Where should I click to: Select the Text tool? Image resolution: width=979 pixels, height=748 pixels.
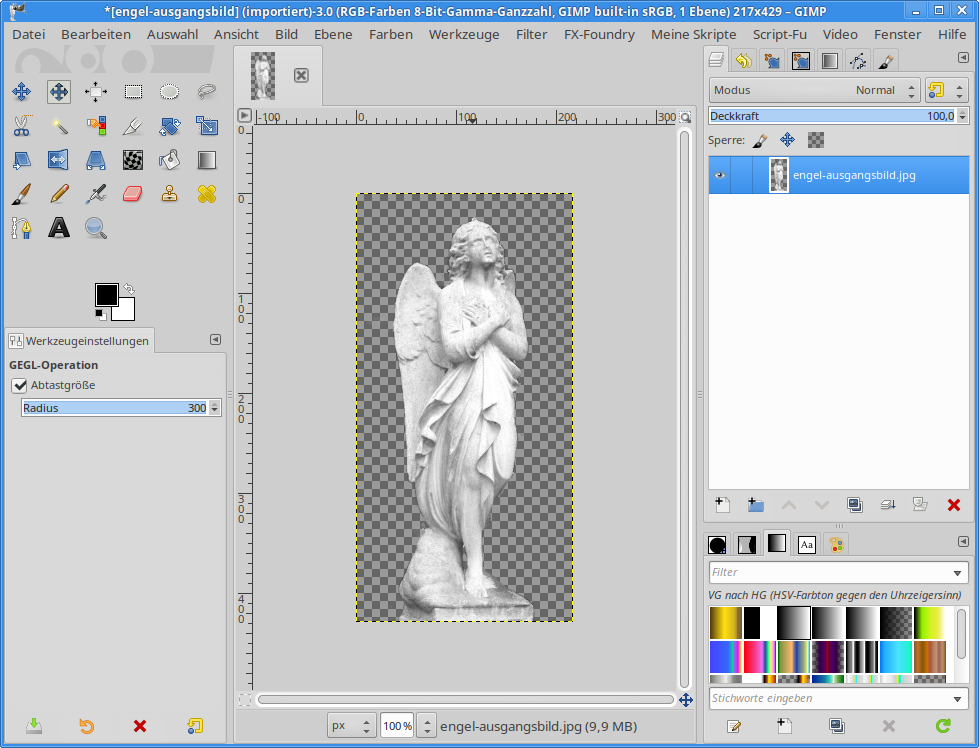59,228
